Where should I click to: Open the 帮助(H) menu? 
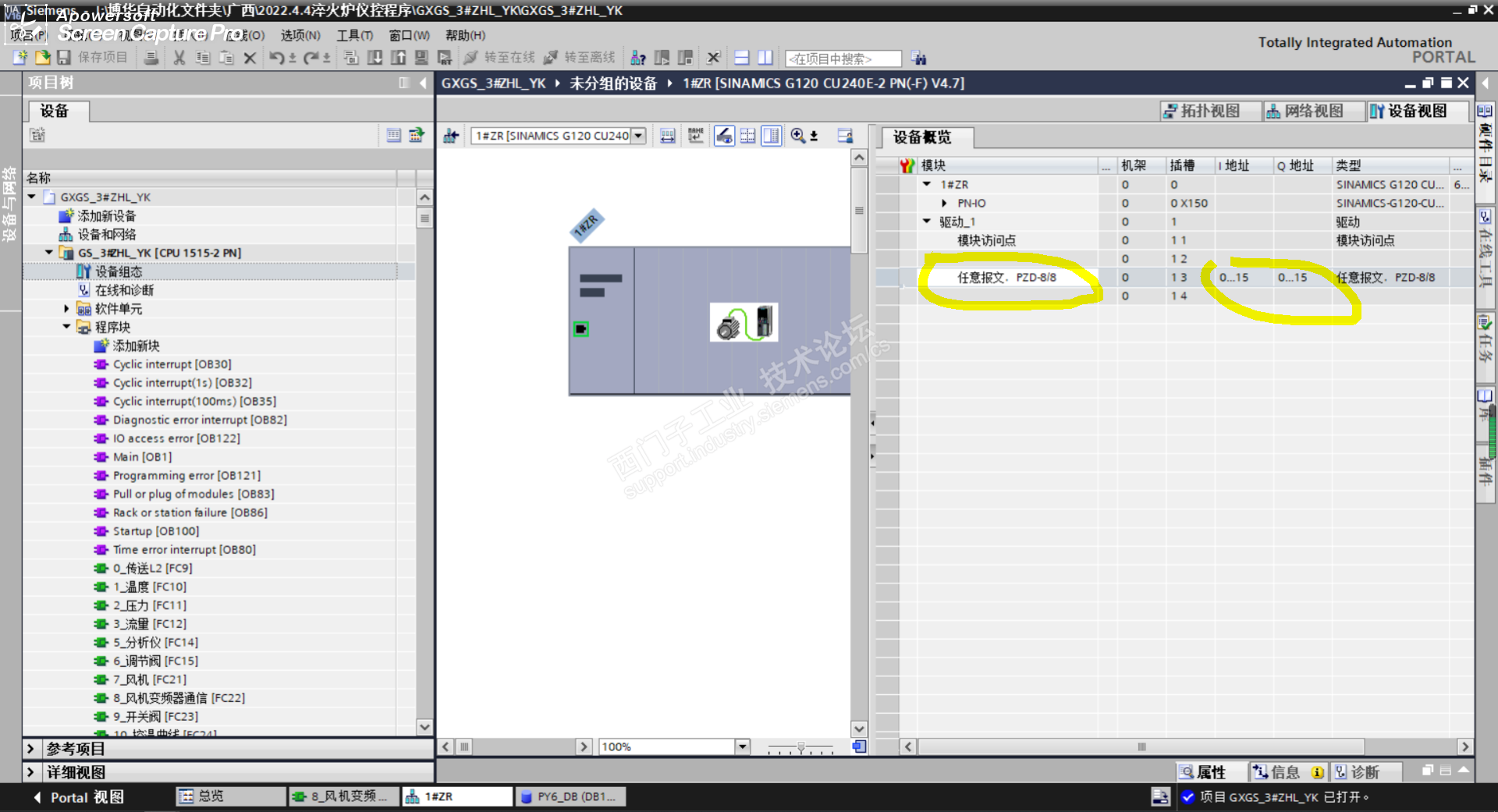(x=465, y=35)
